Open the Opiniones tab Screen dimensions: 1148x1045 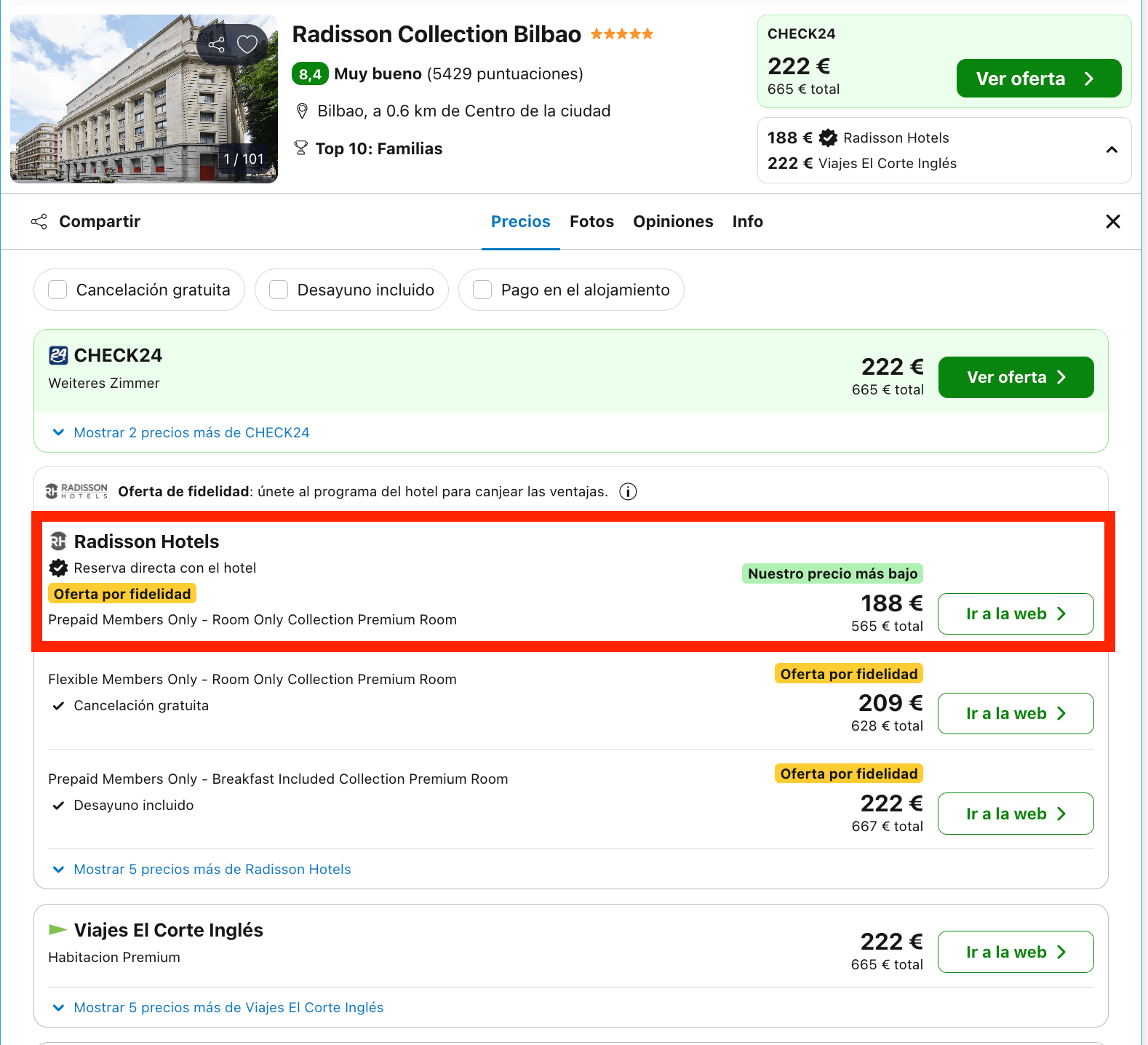(673, 221)
